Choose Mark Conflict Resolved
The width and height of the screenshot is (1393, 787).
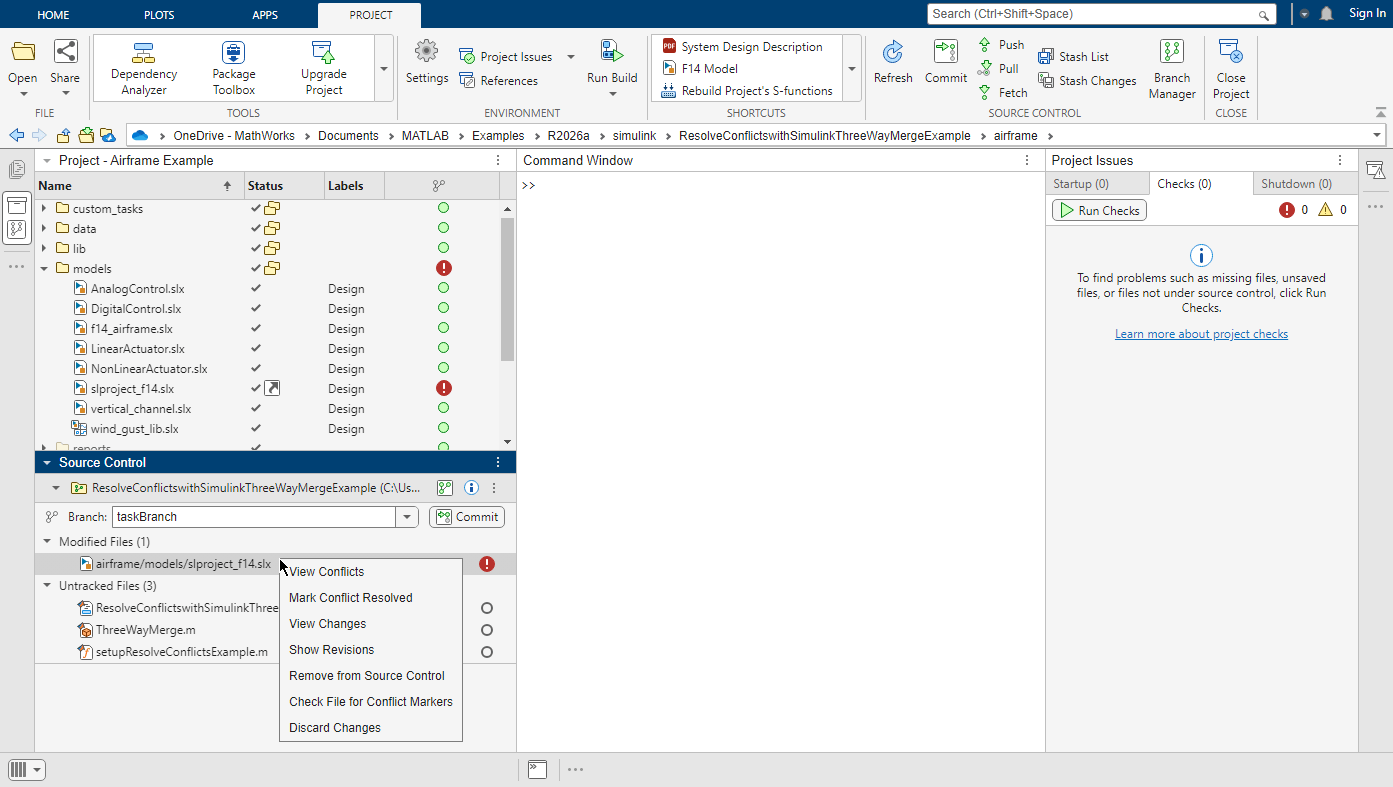[371, 598]
